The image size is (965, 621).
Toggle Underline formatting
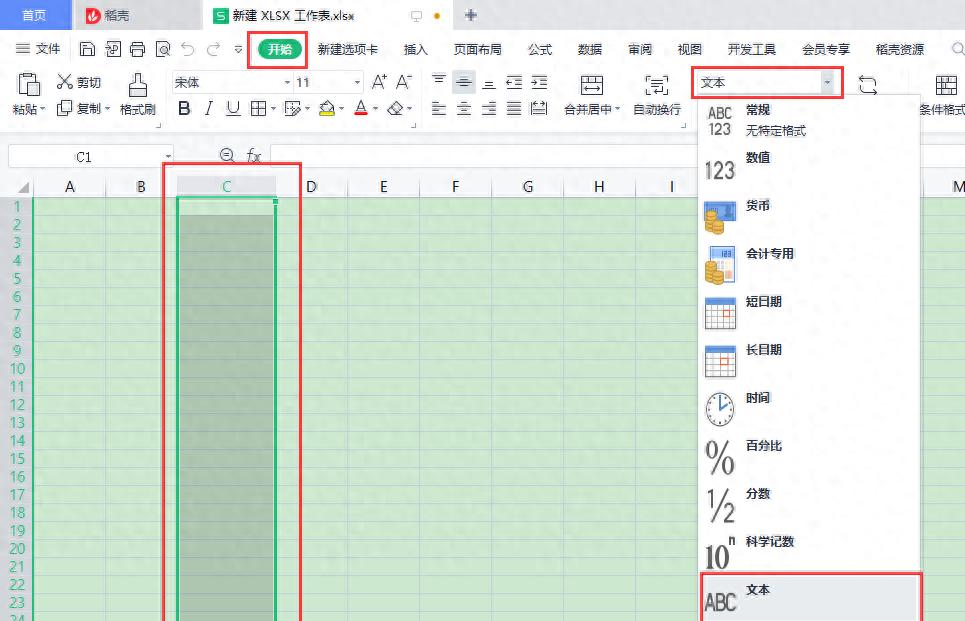click(233, 109)
